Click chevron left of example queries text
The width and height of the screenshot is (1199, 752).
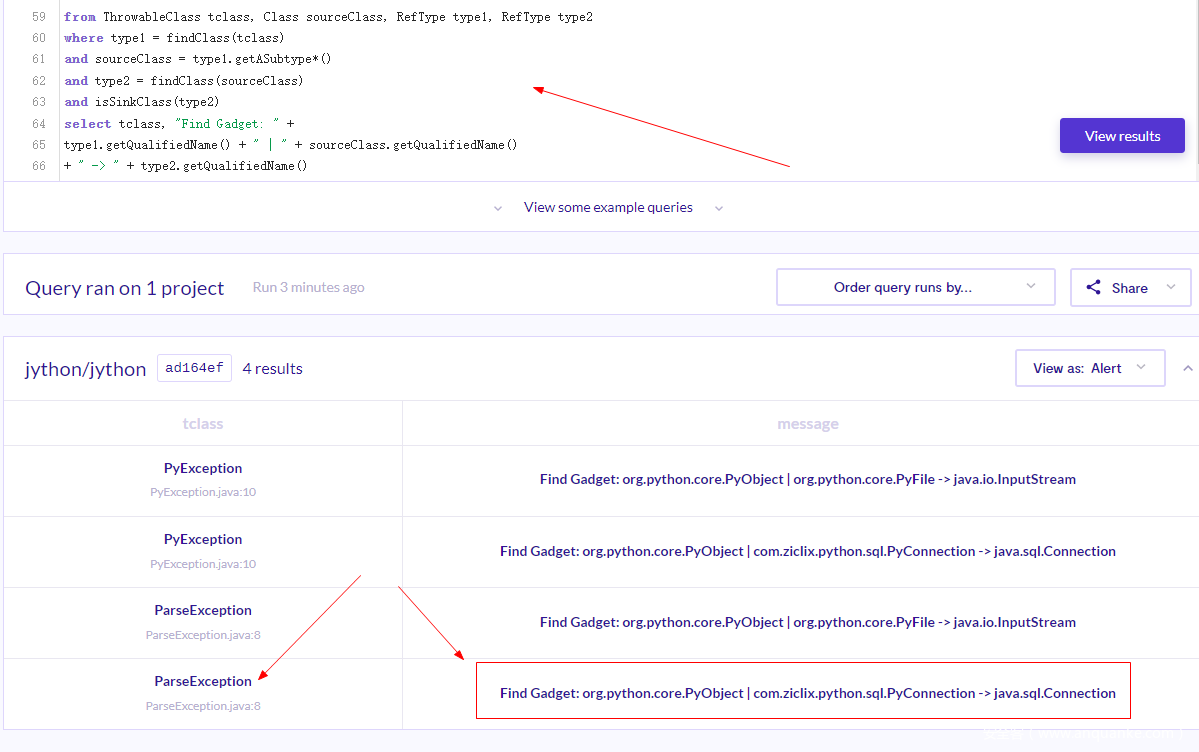[x=498, y=208]
